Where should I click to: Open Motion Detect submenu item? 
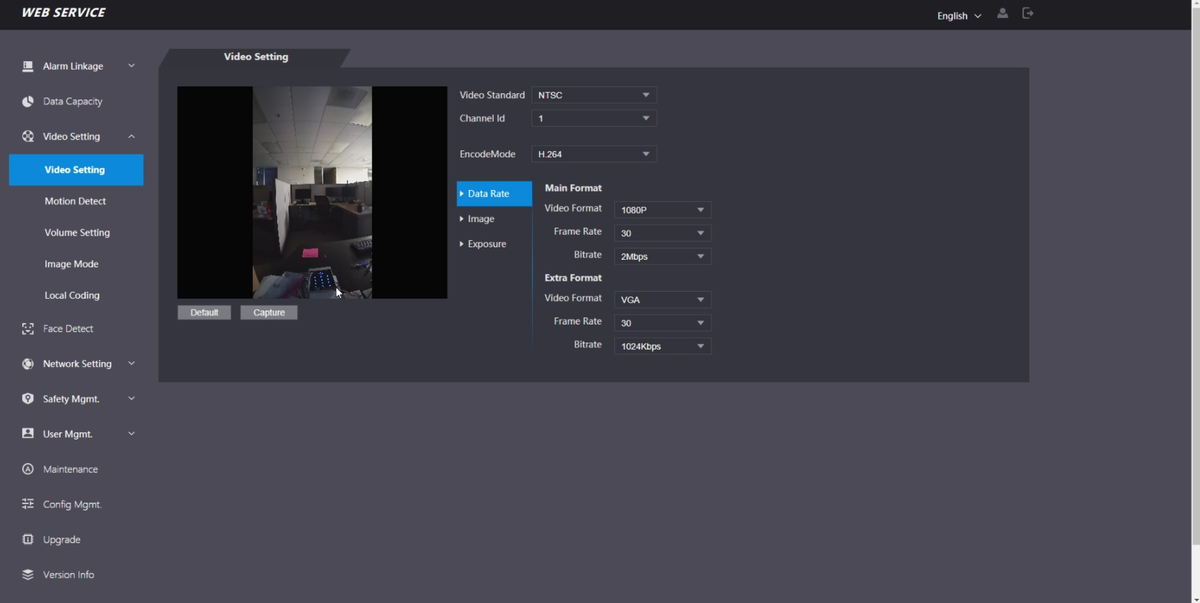click(x=75, y=201)
